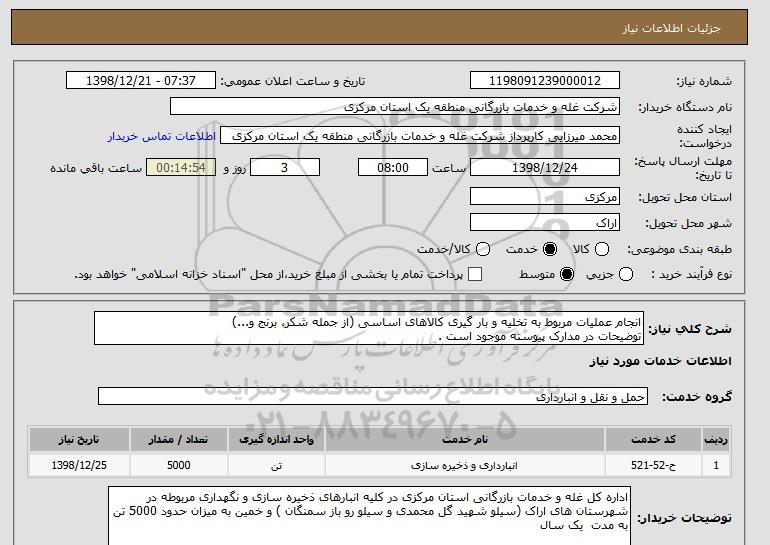Screen dimensions: 770x545
Task: Click the شرح کلی نیاز description box
Action: coord(369,328)
